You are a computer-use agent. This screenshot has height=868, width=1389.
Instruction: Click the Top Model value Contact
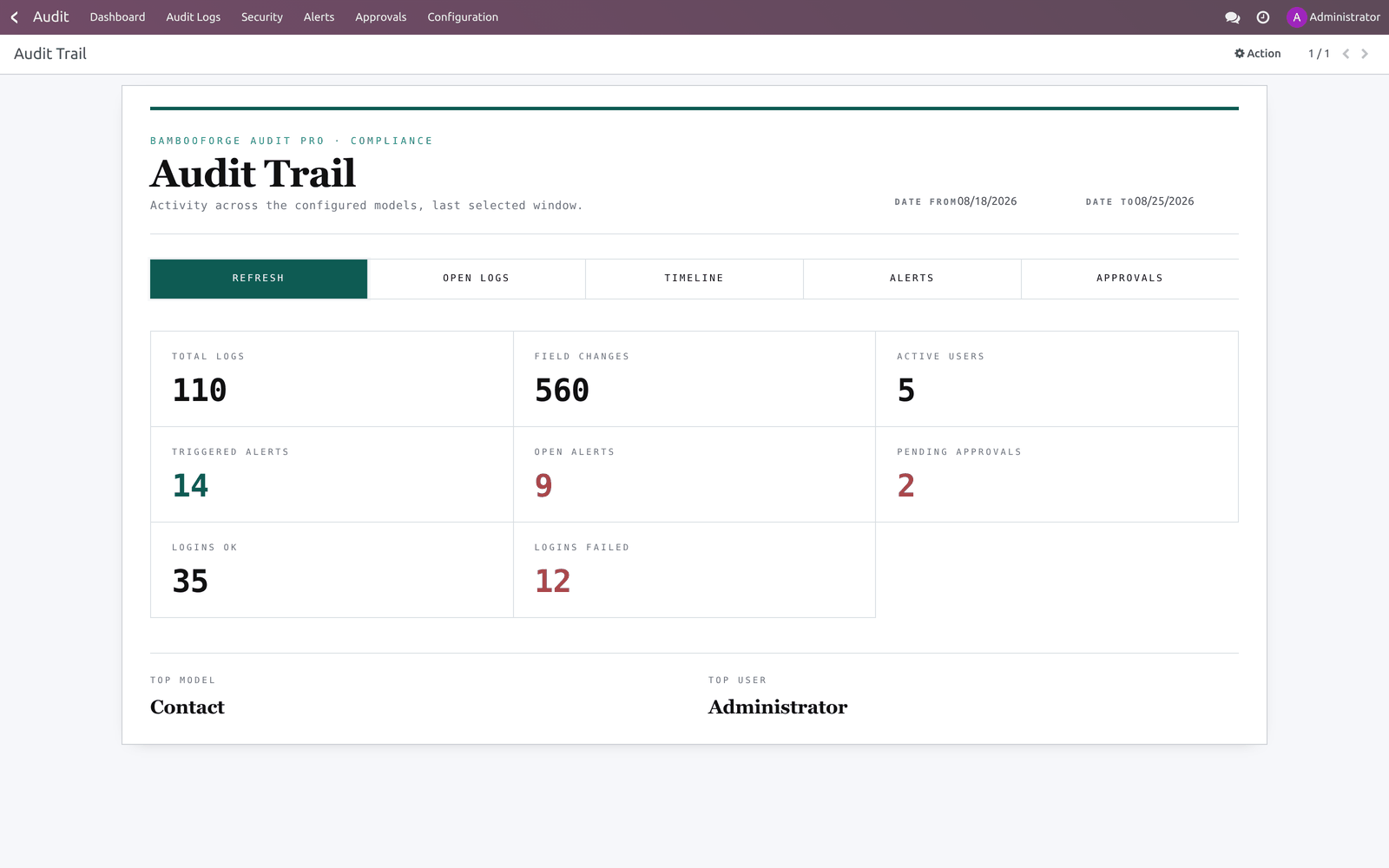188,707
